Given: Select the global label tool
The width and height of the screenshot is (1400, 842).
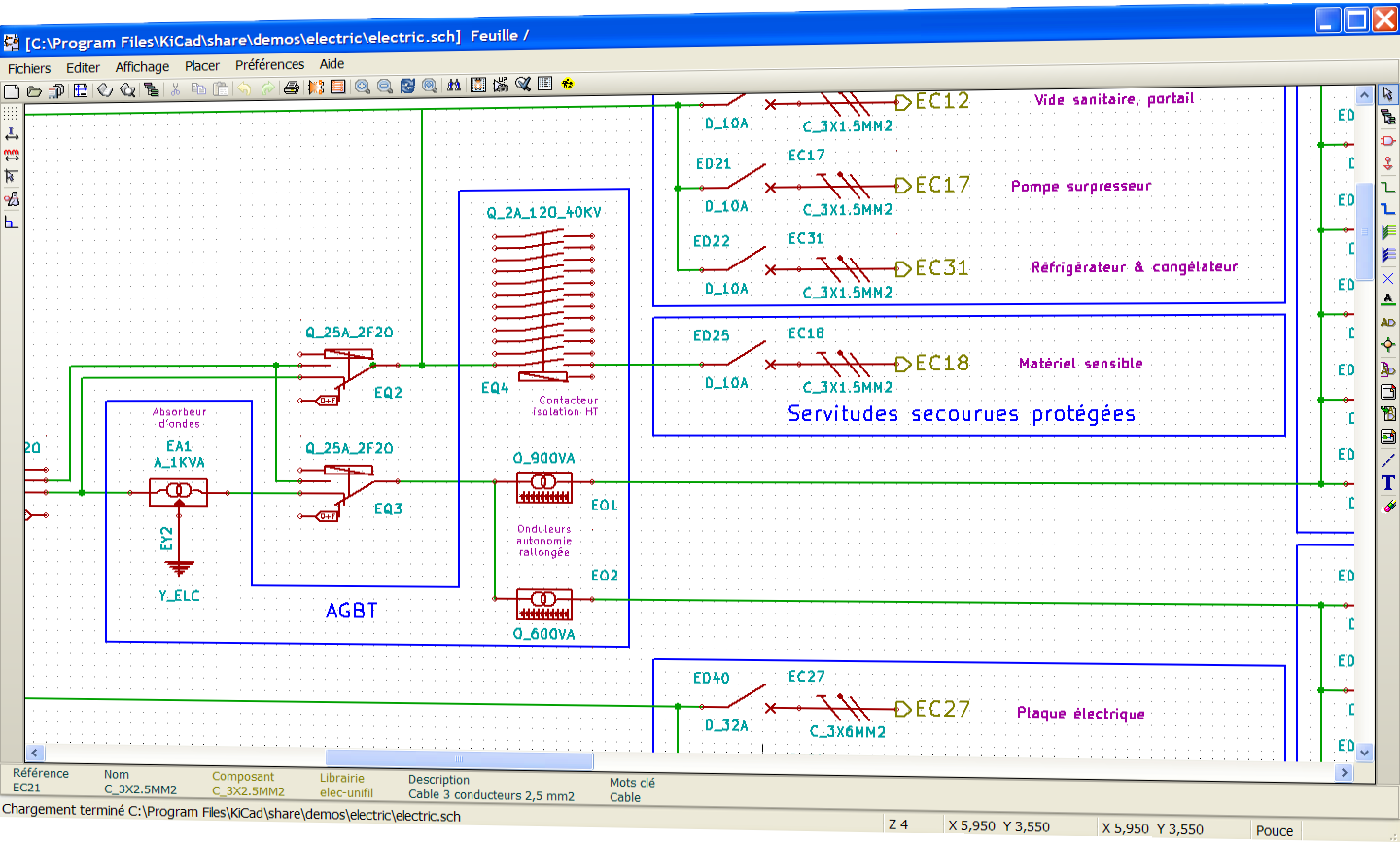Looking at the screenshot, I should pyautogui.click(x=1388, y=322).
